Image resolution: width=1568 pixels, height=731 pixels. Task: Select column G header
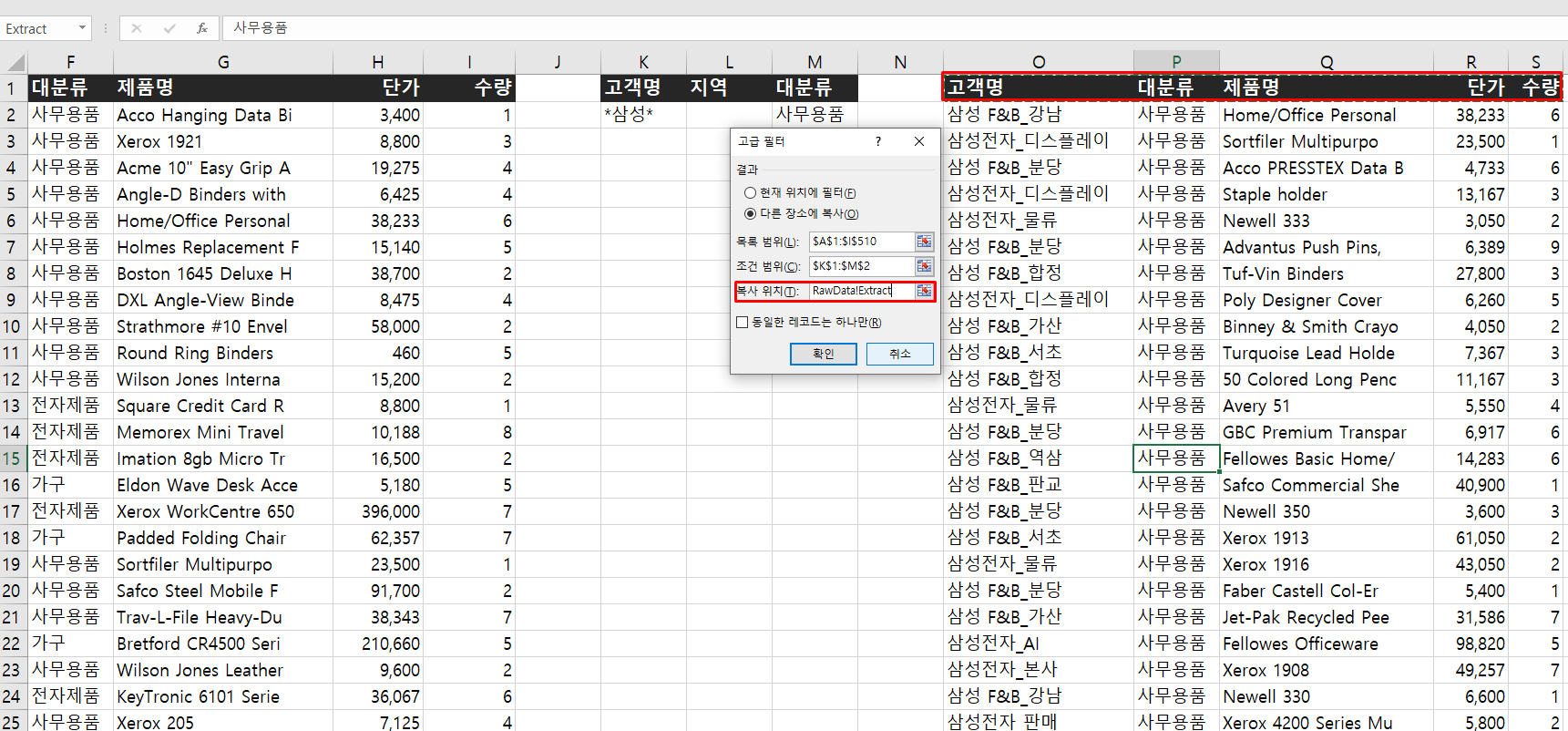pyautogui.click(x=223, y=62)
